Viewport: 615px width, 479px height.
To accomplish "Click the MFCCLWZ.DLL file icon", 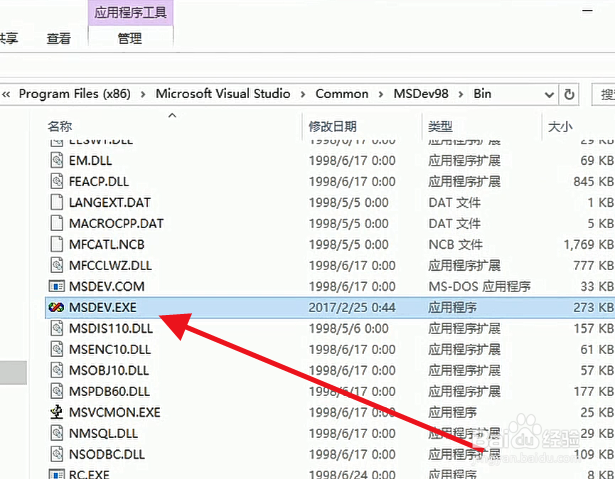I will coord(56,265).
